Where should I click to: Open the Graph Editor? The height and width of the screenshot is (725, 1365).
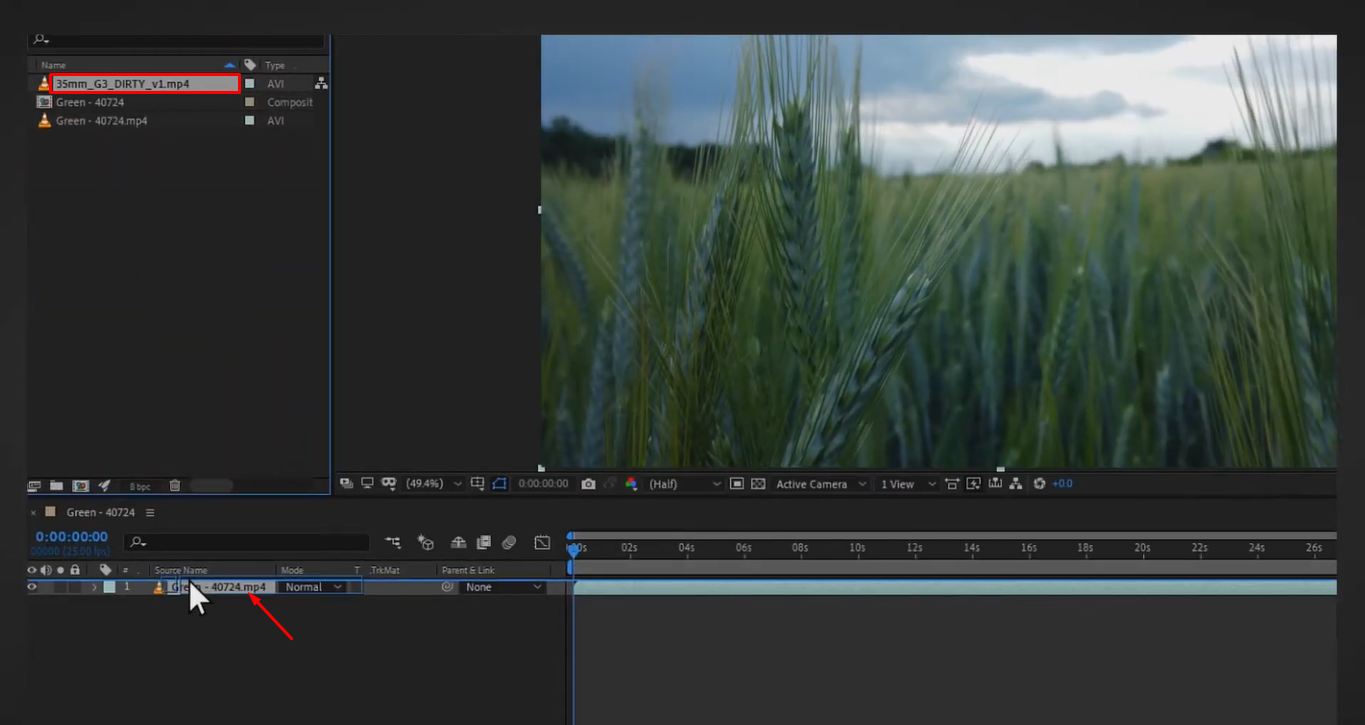542,542
